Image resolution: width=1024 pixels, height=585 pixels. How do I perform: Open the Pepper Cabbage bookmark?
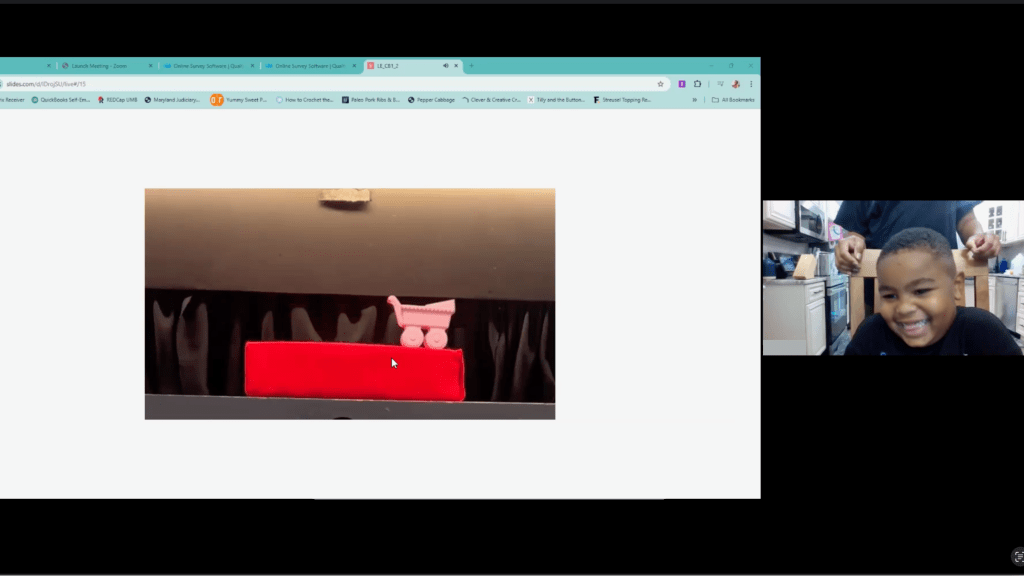coord(431,100)
